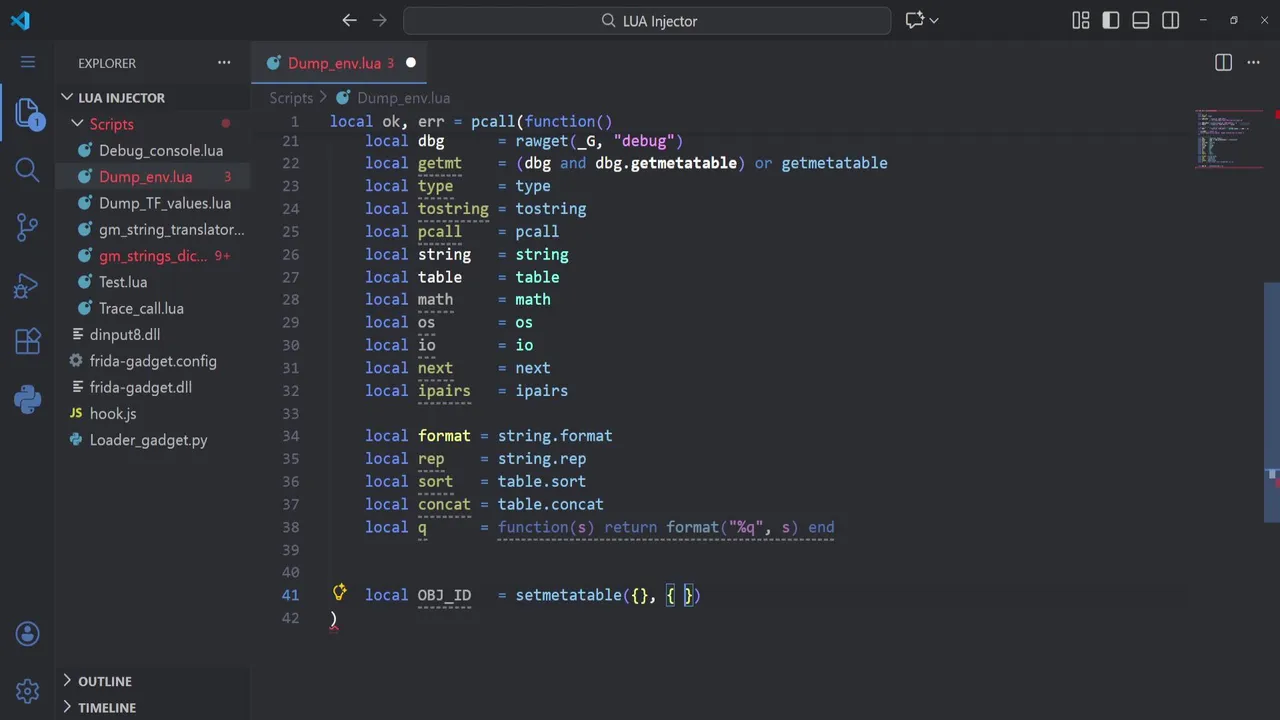
Task: Click the Scripts breadcrumb item
Action: [x=291, y=98]
